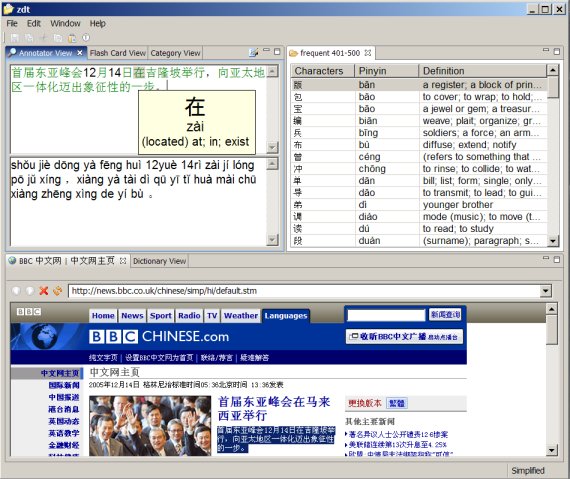Click the paste icon in the toolbar
570x479 pixels.
72,38
